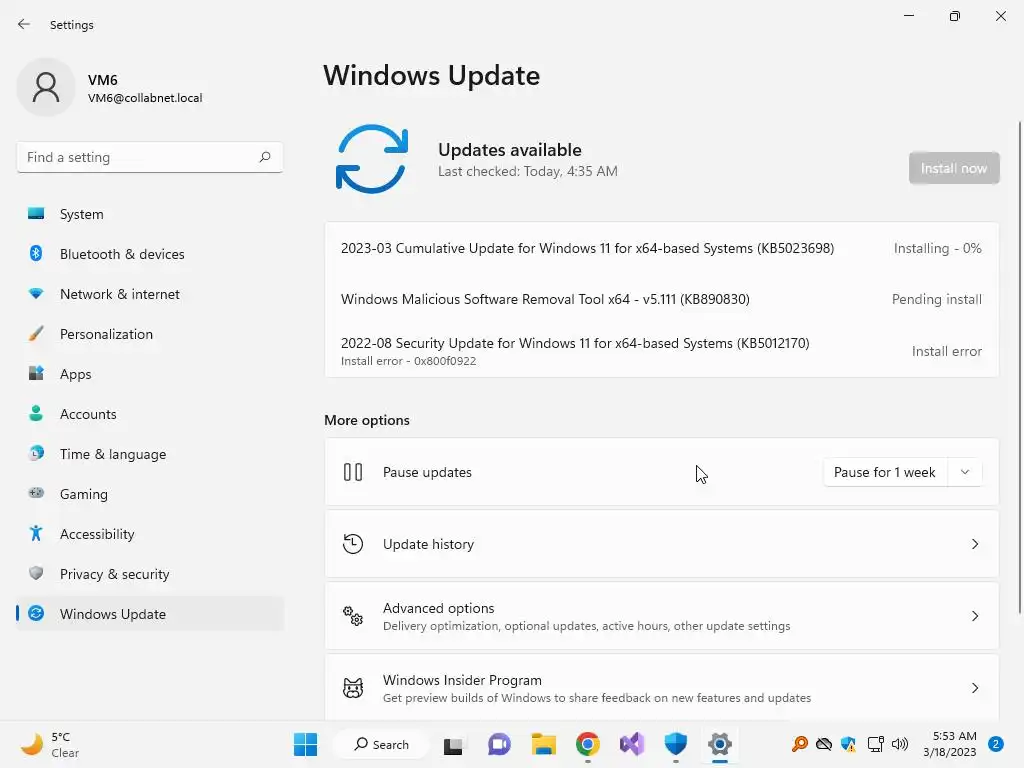The height and width of the screenshot is (768, 1024).
Task: Click the cloud sync-off icon in system tray
Action: (x=824, y=744)
